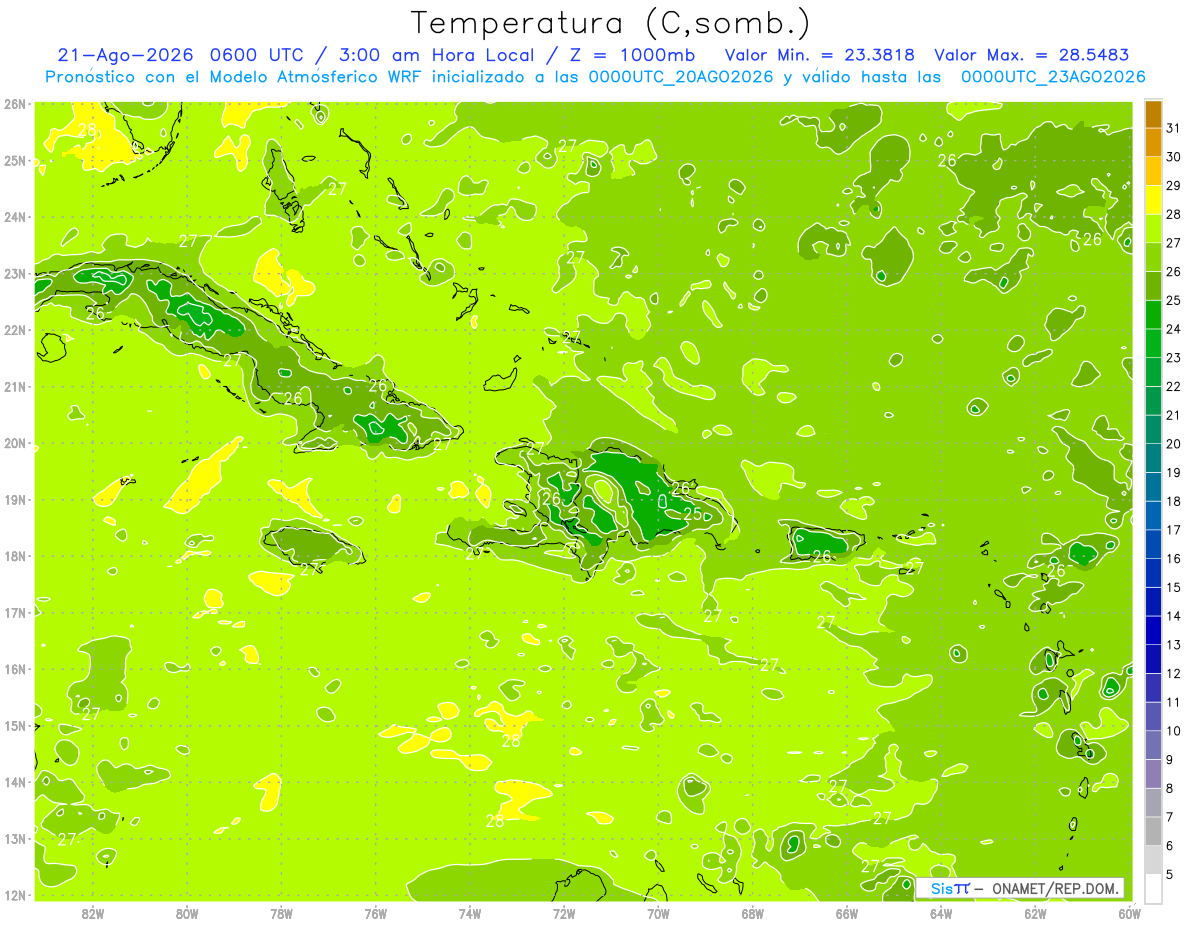Click the yellow legend swatch between 28 and 29
This screenshot has width=1200, height=927.
(x=1153, y=199)
